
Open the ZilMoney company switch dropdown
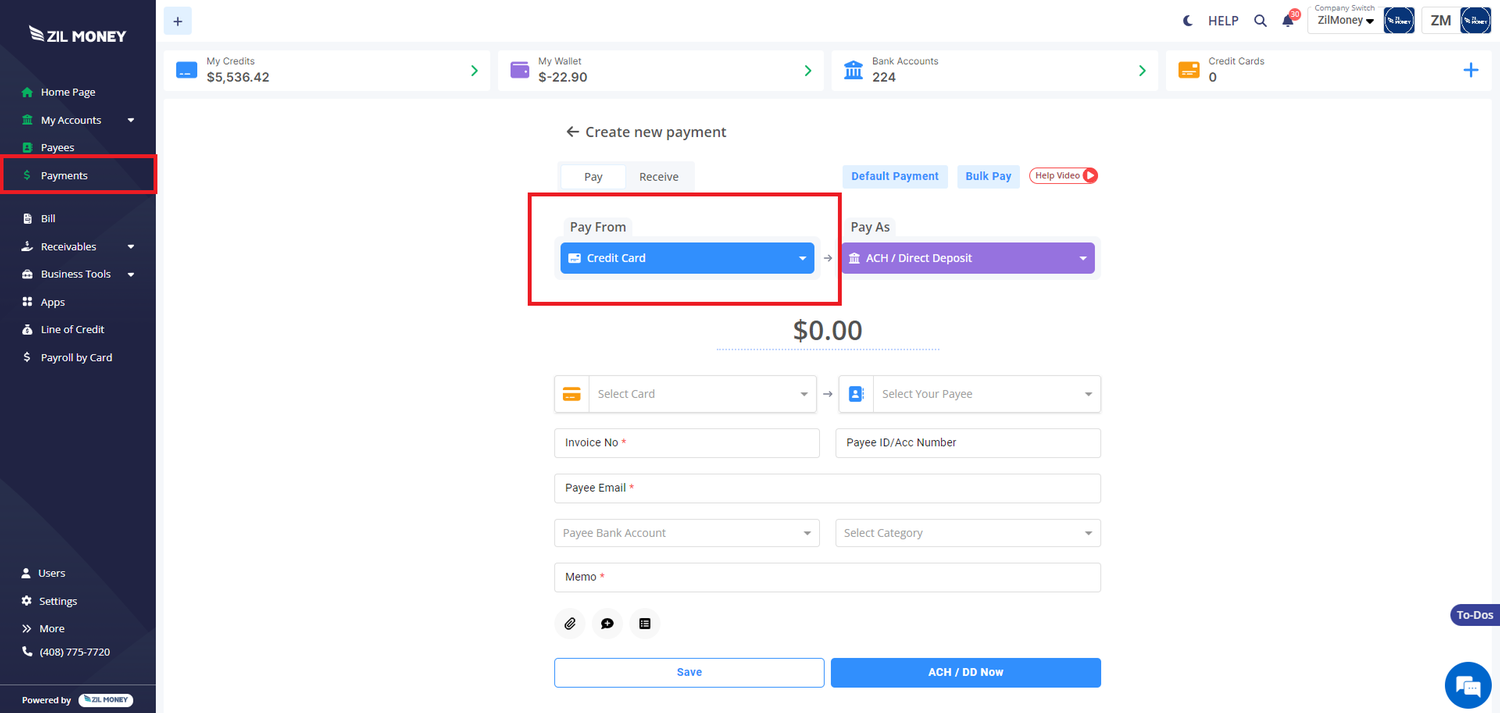tap(1344, 20)
